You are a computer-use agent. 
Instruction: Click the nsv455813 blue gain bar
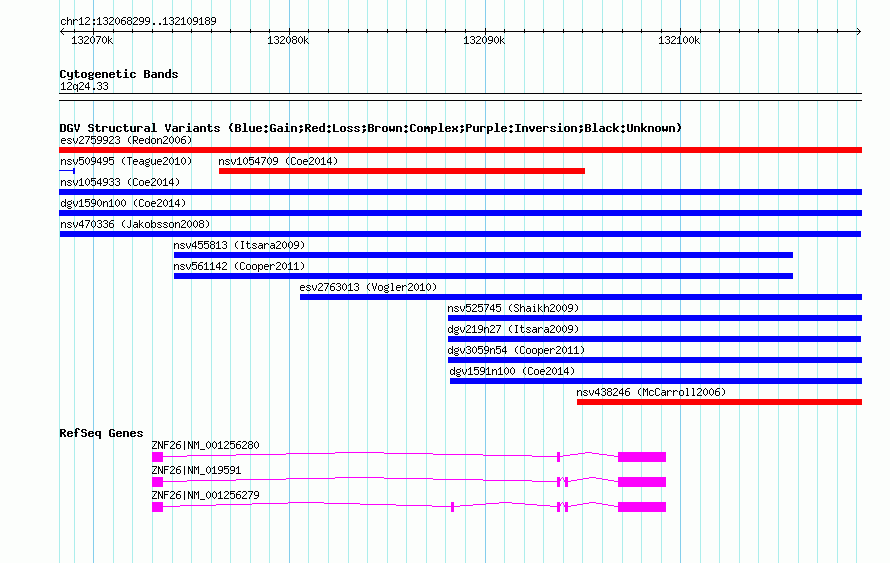tap(483, 255)
